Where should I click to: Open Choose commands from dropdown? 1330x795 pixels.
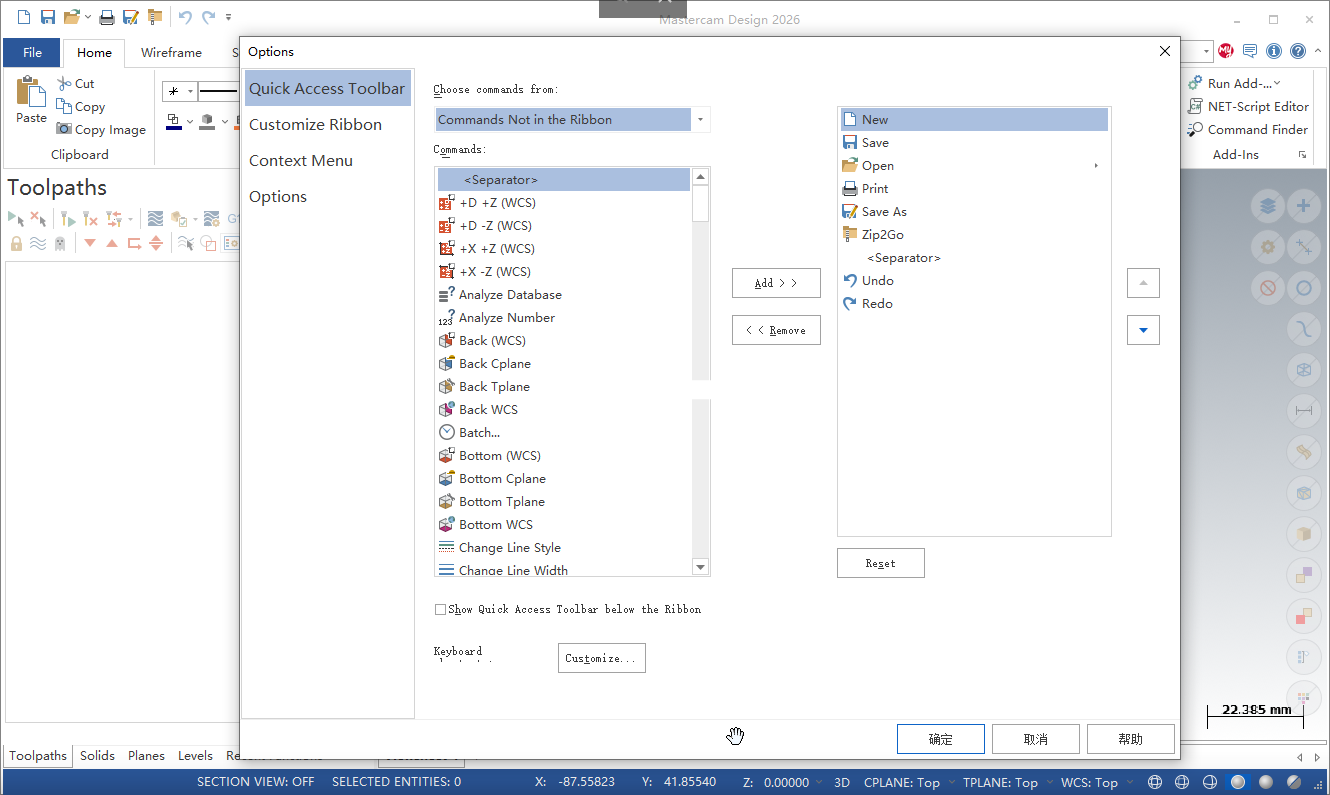click(701, 120)
